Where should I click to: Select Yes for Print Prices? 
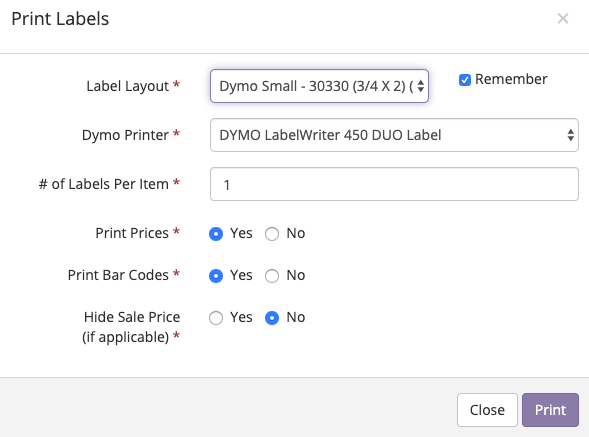[216, 234]
